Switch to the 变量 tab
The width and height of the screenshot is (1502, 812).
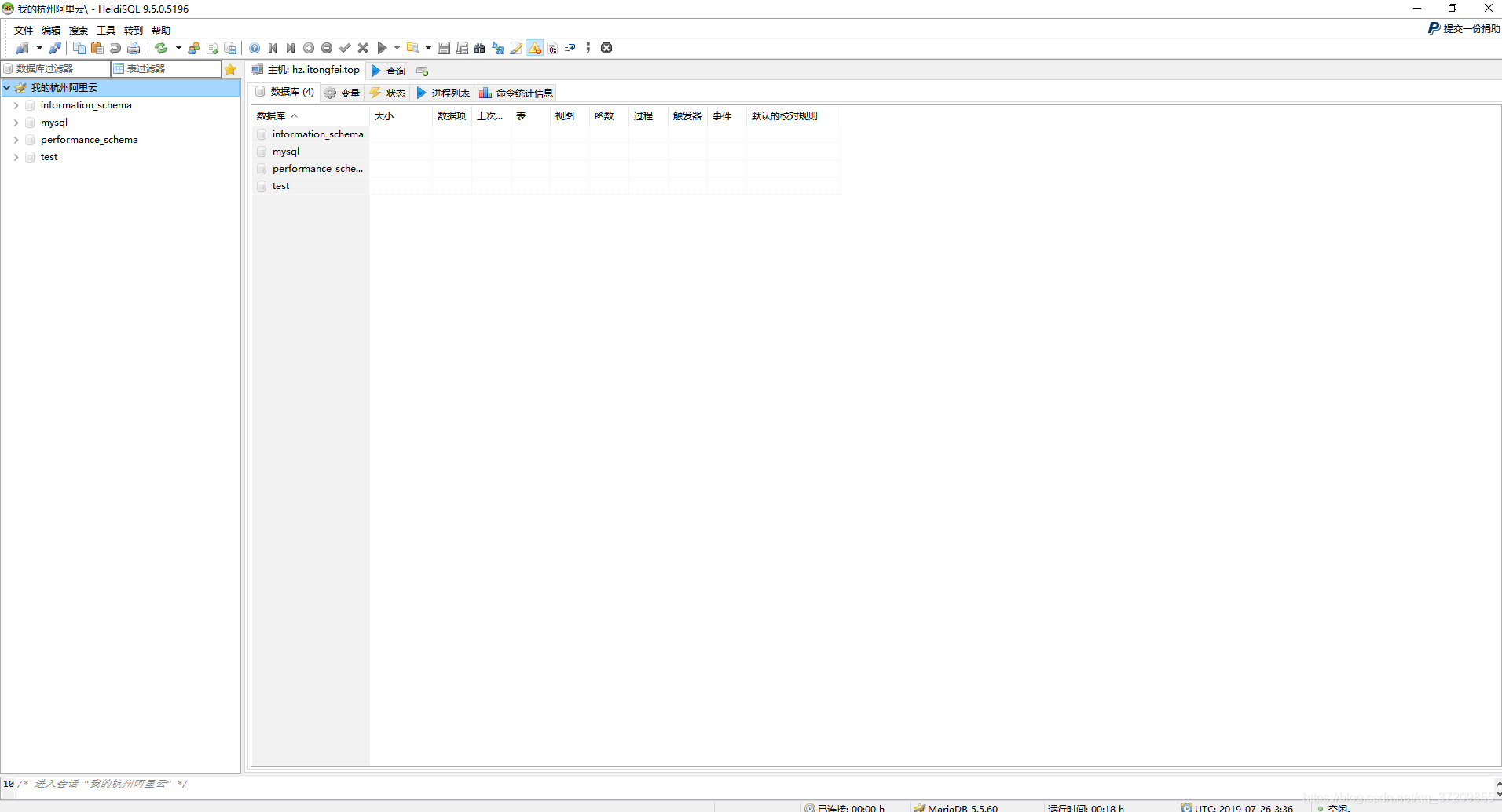[x=343, y=93]
